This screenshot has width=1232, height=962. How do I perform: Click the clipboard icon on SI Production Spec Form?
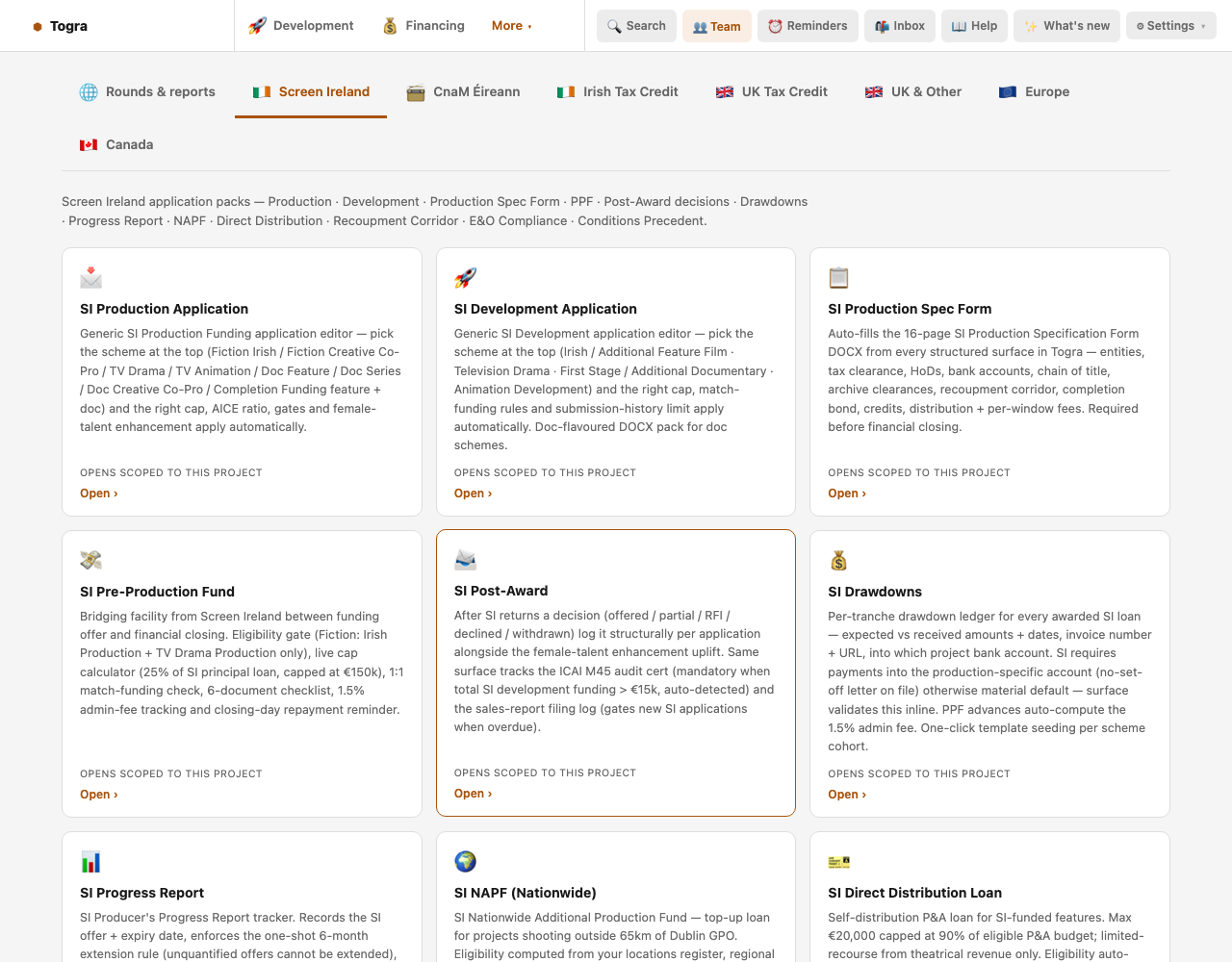click(839, 278)
